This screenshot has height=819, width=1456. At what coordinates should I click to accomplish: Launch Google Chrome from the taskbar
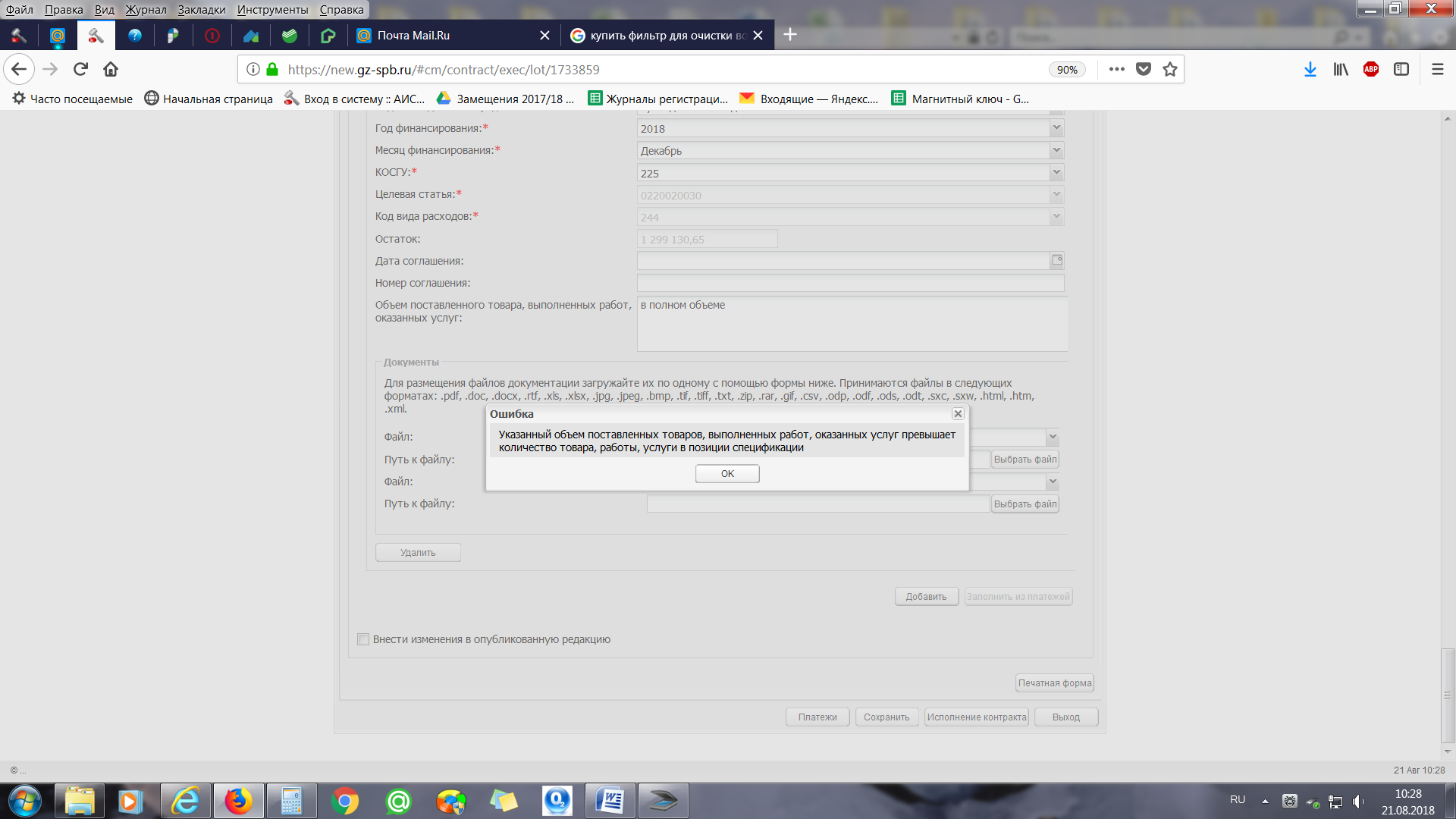coord(345,801)
